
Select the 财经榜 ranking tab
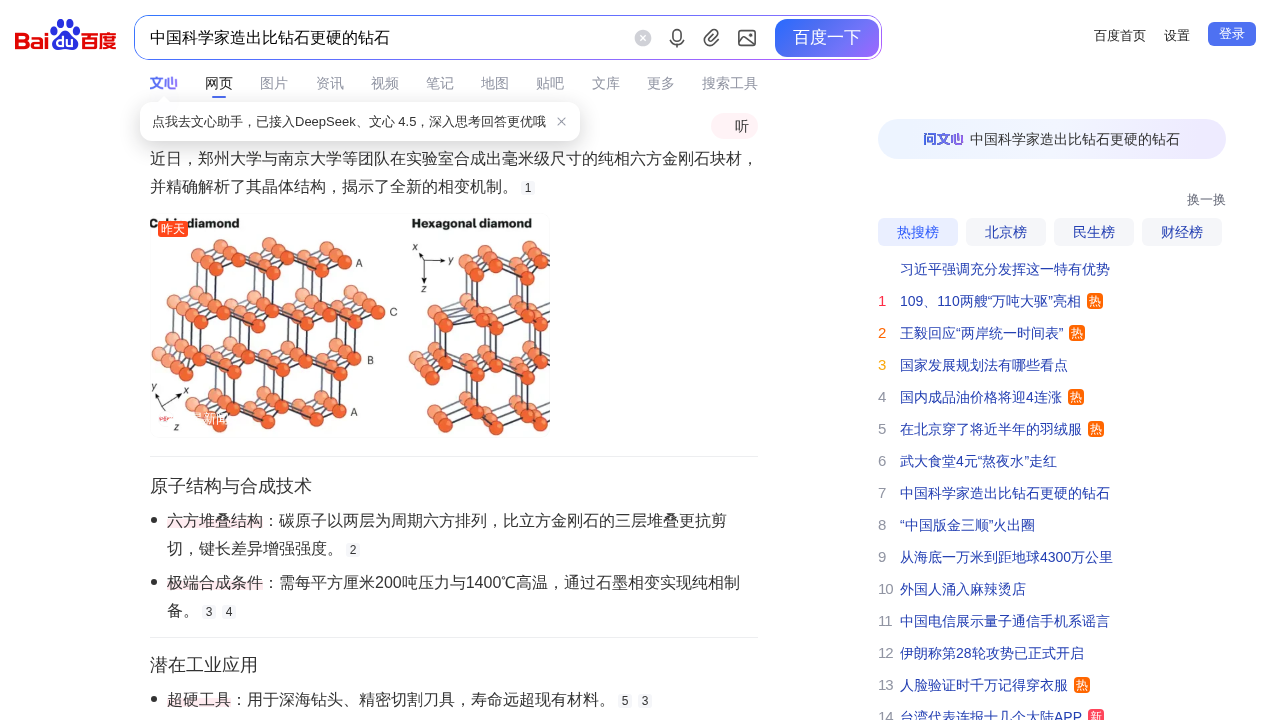[1181, 232]
